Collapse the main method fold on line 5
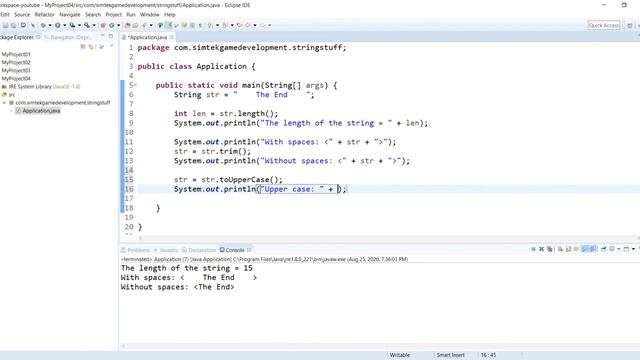This screenshot has width=640, height=360. [x=135, y=85]
